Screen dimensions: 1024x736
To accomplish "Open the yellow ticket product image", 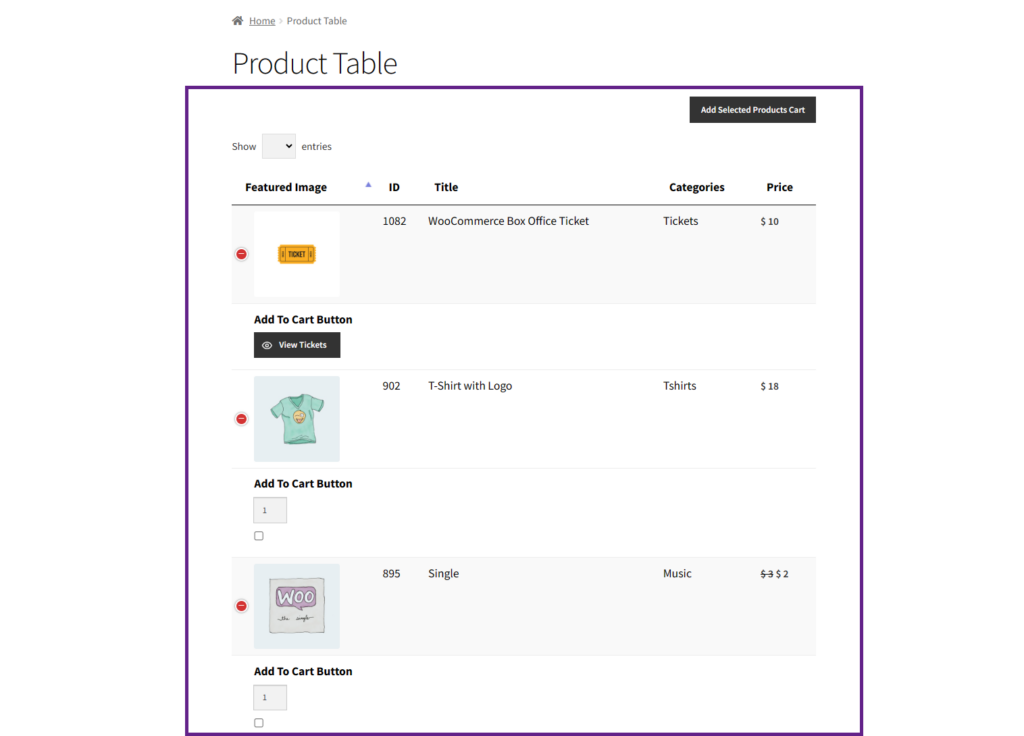I will 296,254.
